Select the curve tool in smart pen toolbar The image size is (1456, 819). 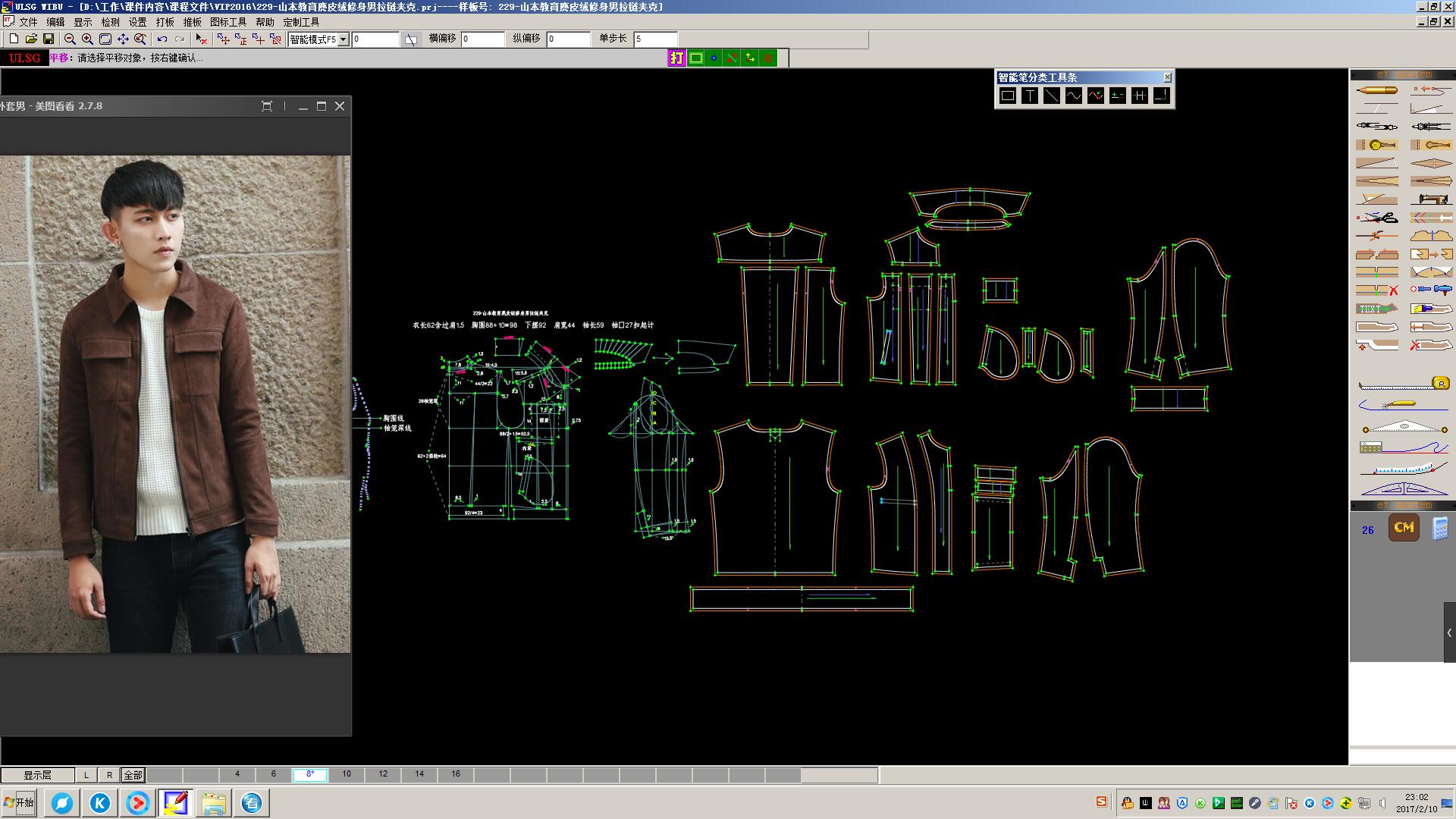click(1074, 96)
